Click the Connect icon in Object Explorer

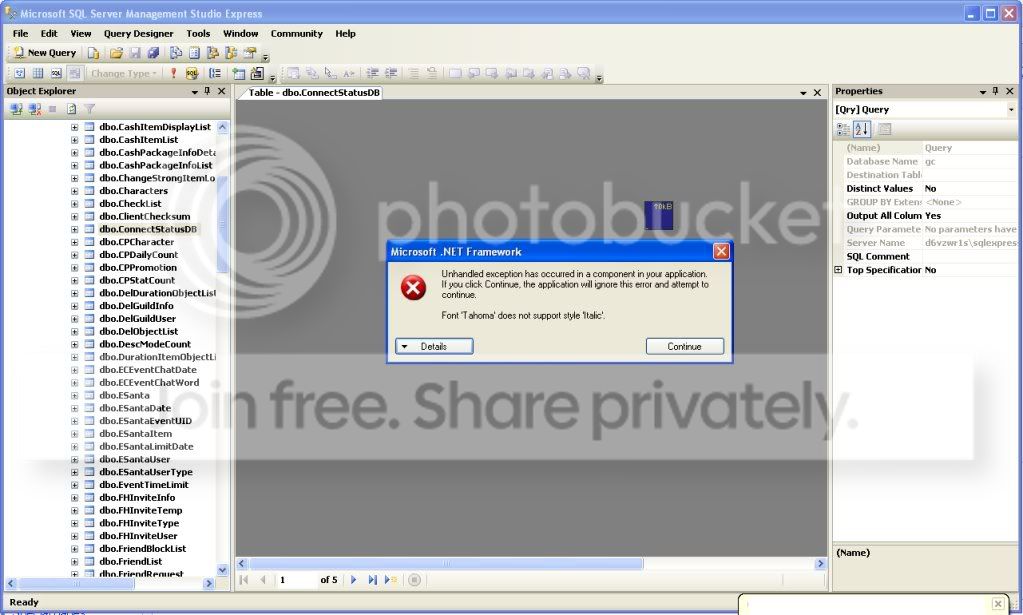(x=17, y=109)
